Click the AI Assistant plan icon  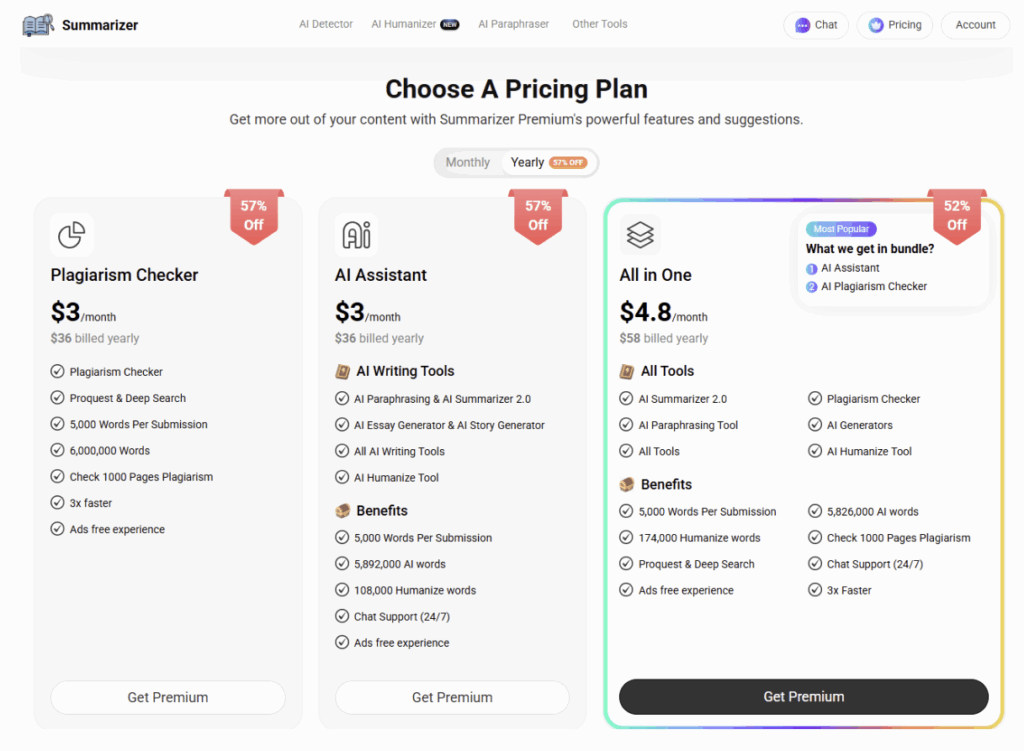(x=356, y=235)
